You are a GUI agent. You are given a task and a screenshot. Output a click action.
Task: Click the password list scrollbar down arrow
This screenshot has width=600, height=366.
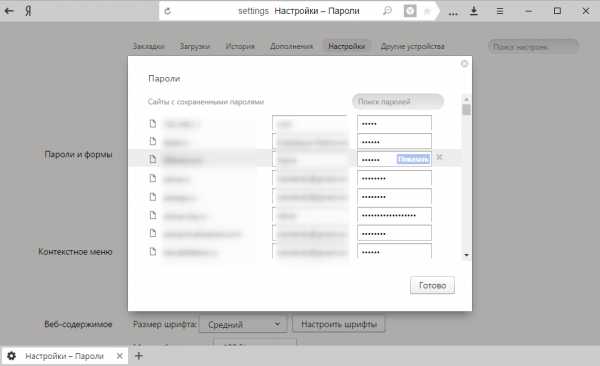point(466,255)
